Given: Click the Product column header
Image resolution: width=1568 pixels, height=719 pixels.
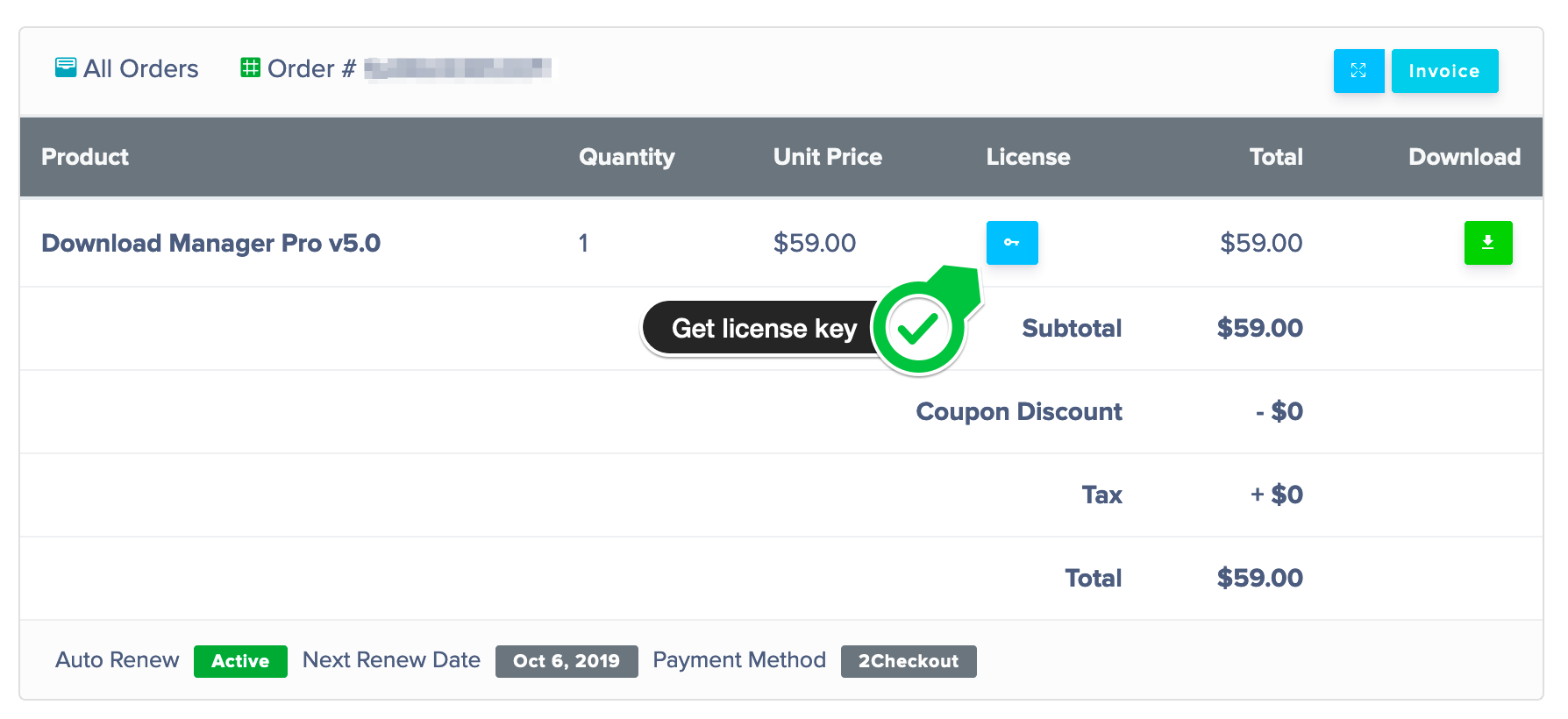Looking at the screenshot, I should 85,157.
